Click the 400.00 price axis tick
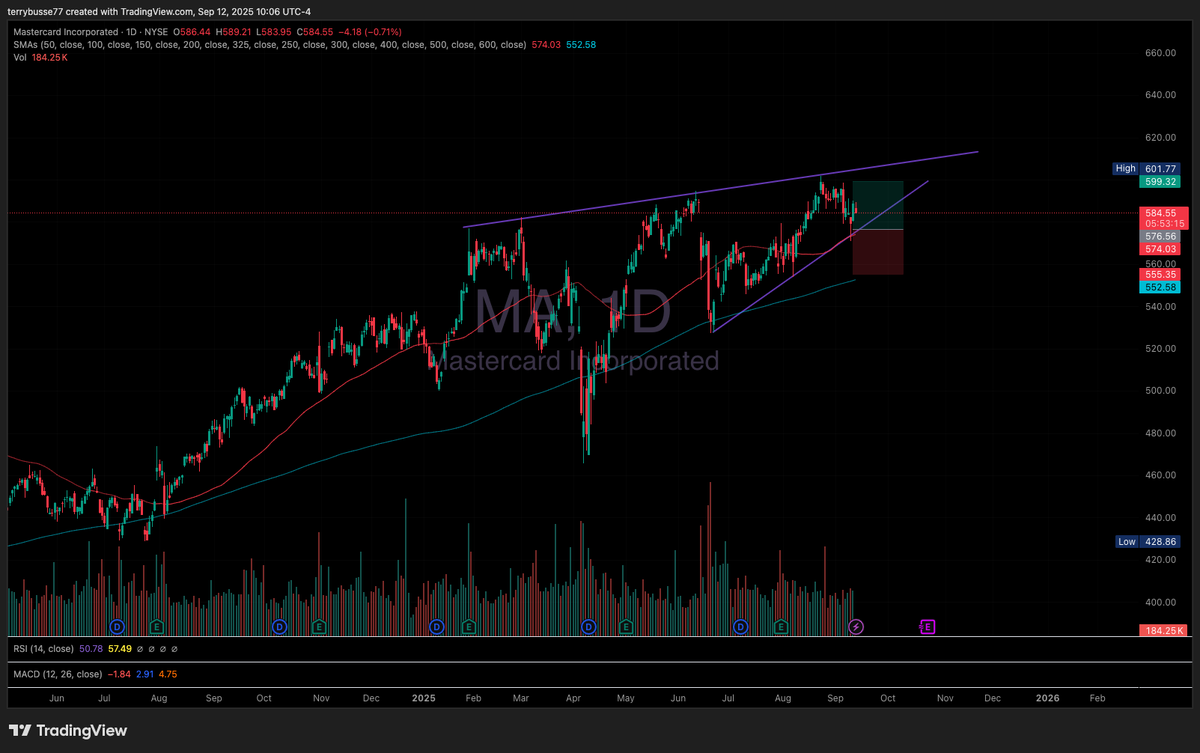Screen dimensions: 1200x753 1160,603
